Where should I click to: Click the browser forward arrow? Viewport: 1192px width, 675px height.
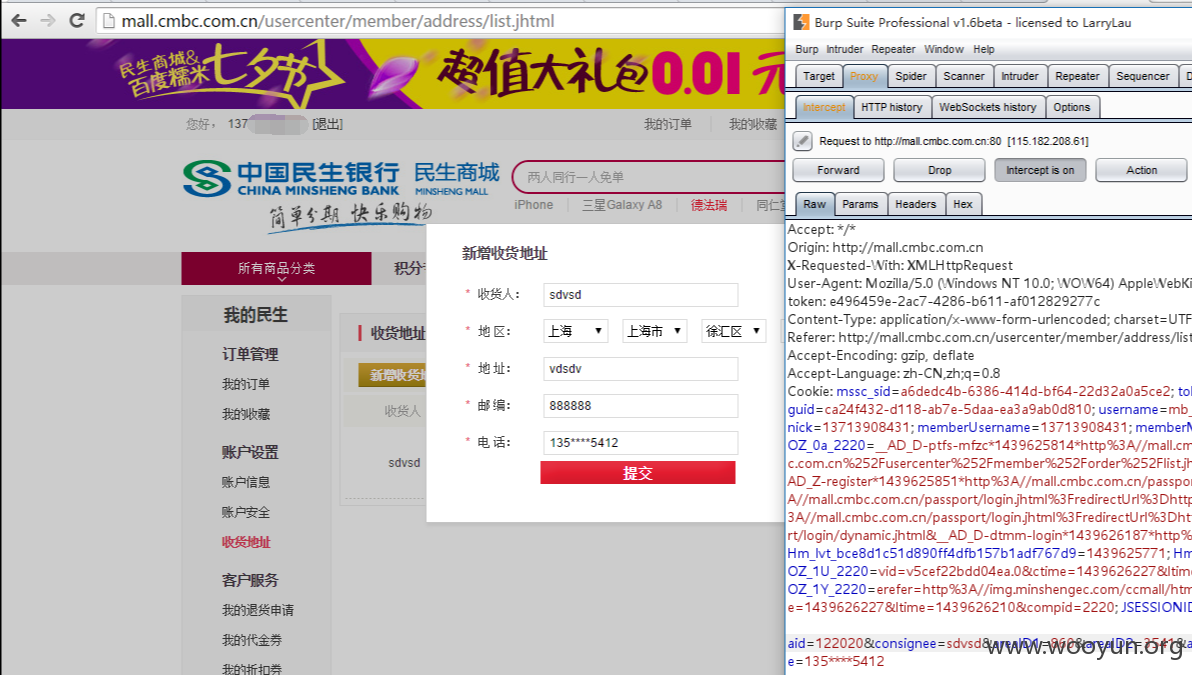click(48, 21)
